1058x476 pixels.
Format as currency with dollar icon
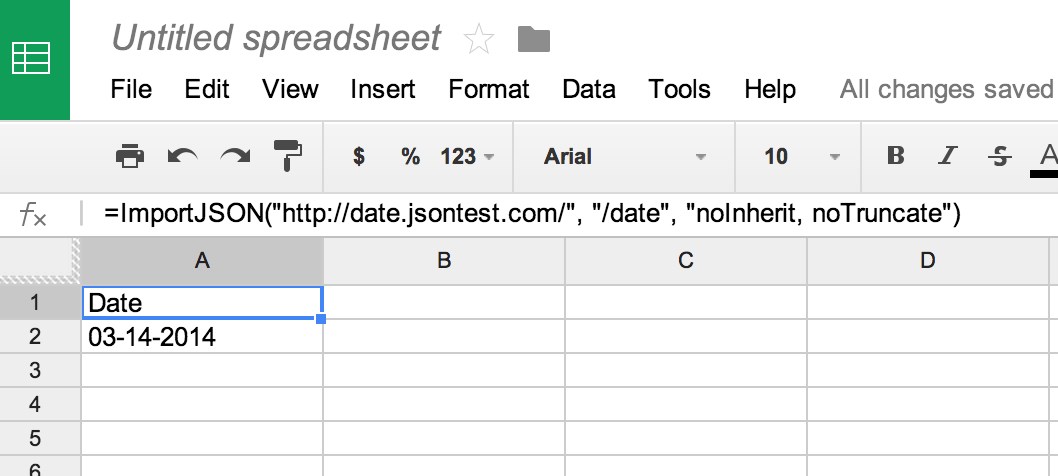coord(359,156)
